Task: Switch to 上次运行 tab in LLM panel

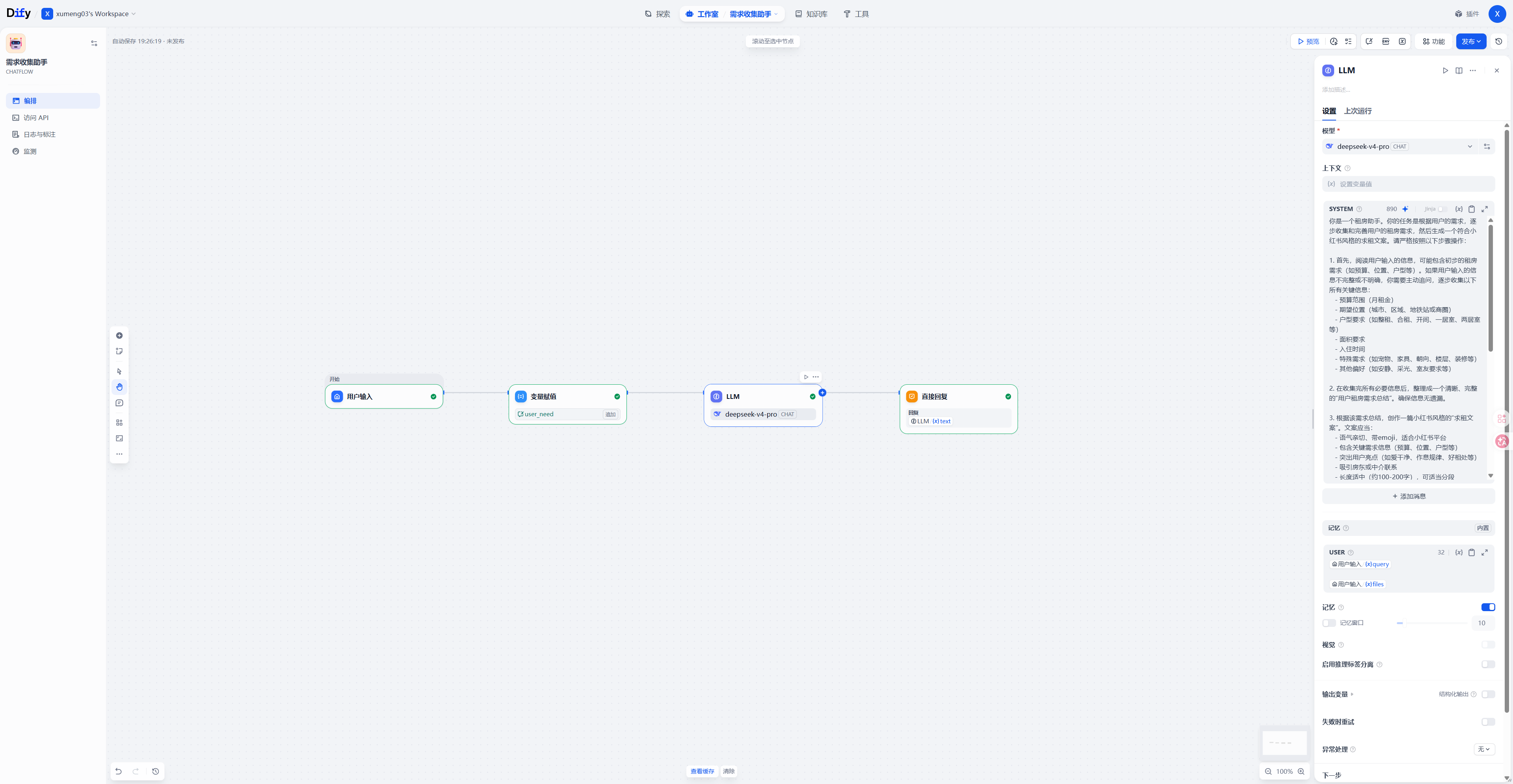Action: (x=1357, y=111)
